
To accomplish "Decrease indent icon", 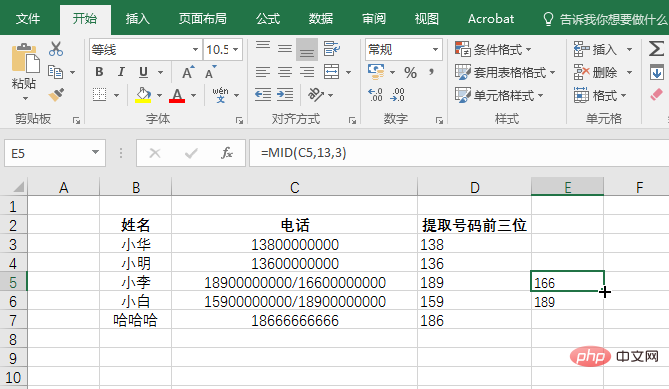I will 263,95.
